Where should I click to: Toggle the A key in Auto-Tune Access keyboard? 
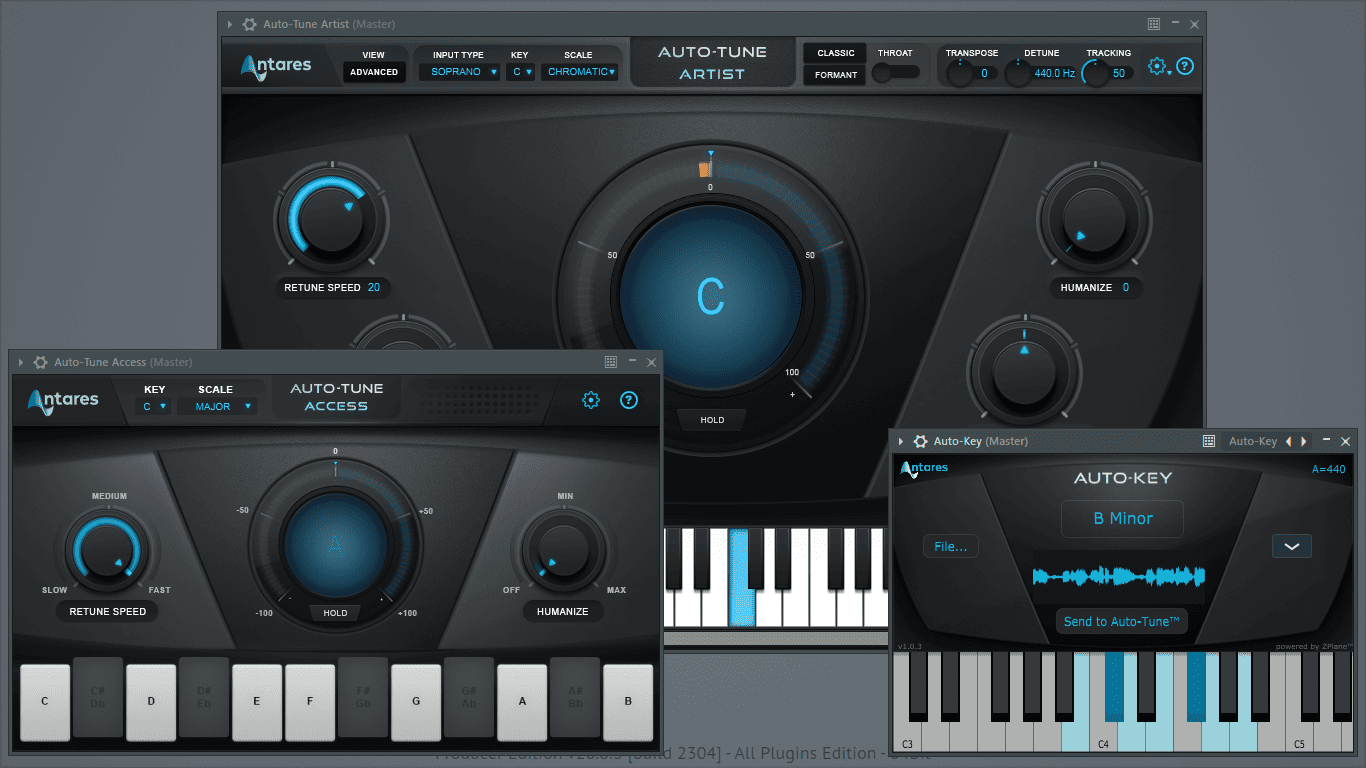(522, 702)
